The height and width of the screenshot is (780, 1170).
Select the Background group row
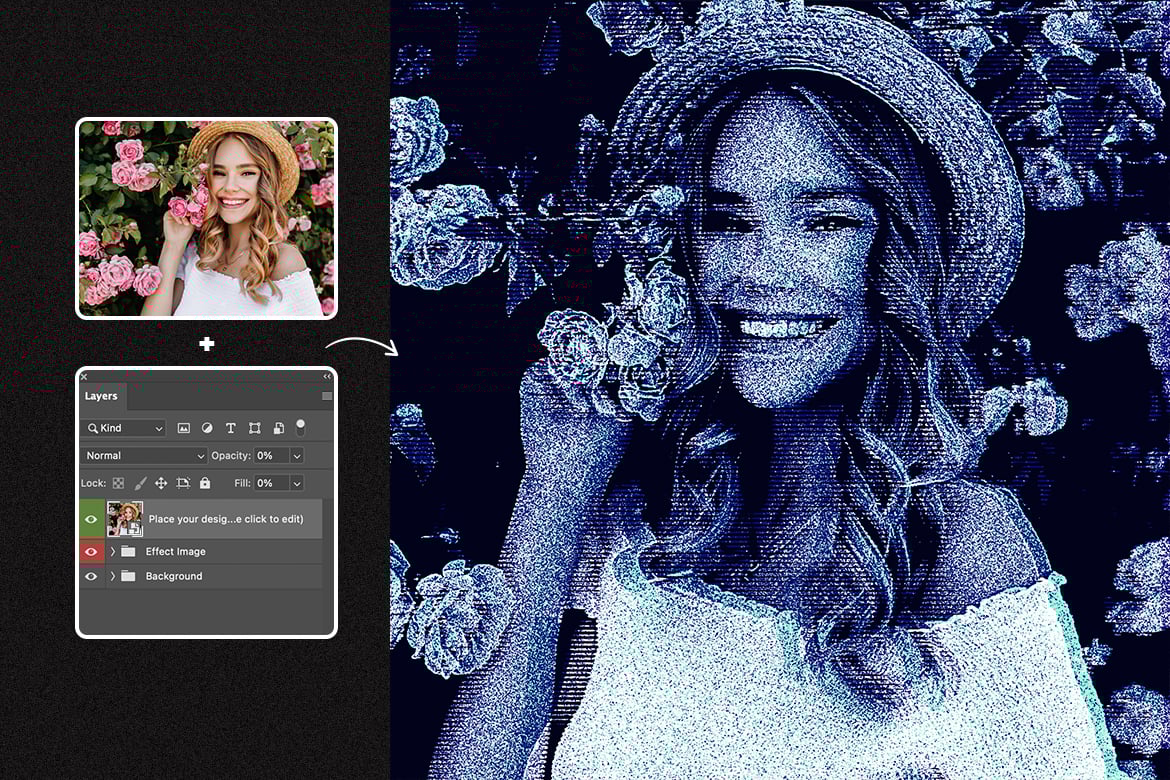pos(201,576)
